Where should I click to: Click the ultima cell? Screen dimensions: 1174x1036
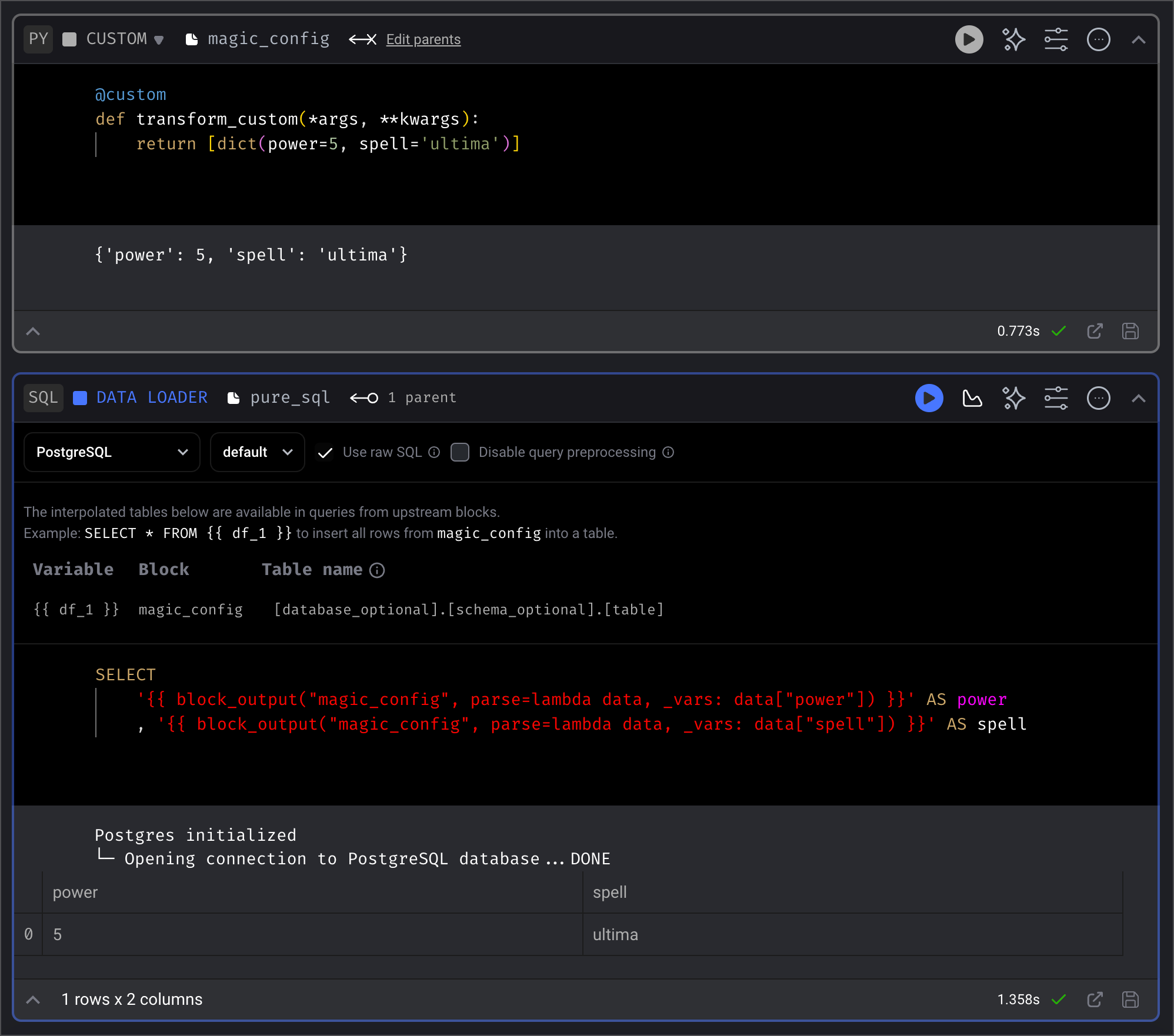click(852, 934)
